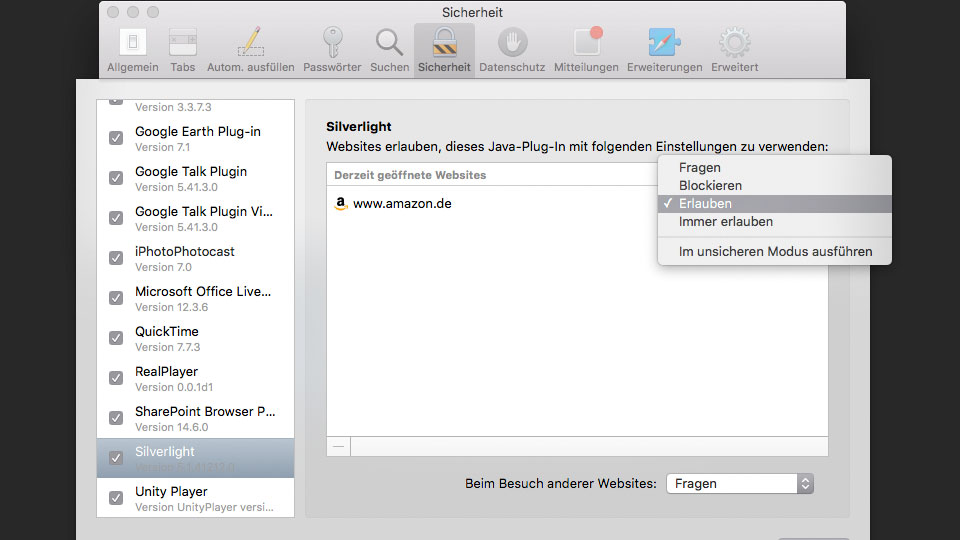The height and width of the screenshot is (540, 960).
Task: Open Datenschutz hand icon pane
Action: tap(512, 50)
